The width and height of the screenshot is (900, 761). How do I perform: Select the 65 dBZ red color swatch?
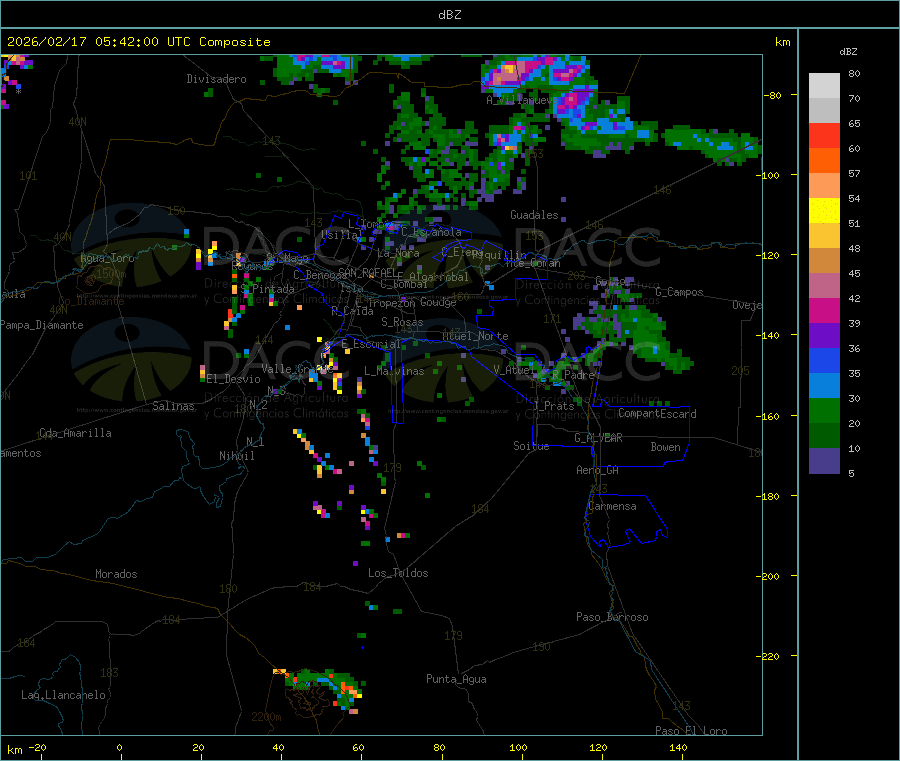[824, 135]
